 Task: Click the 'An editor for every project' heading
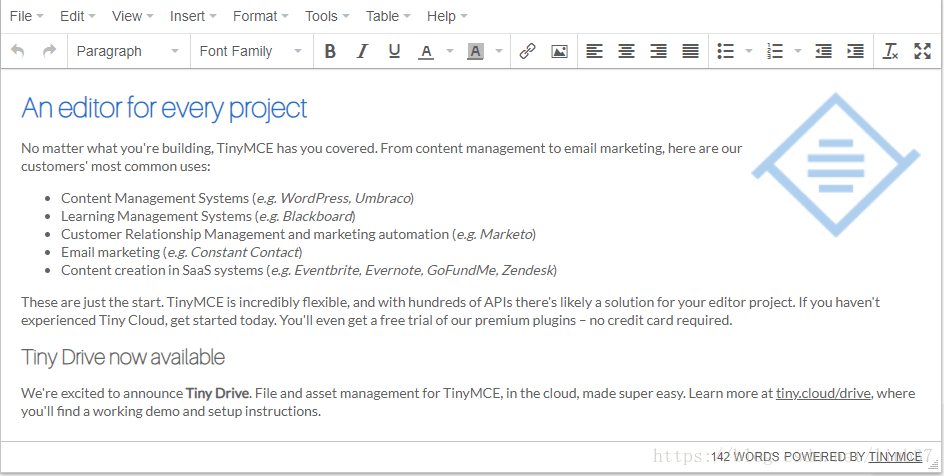[x=164, y=108]
